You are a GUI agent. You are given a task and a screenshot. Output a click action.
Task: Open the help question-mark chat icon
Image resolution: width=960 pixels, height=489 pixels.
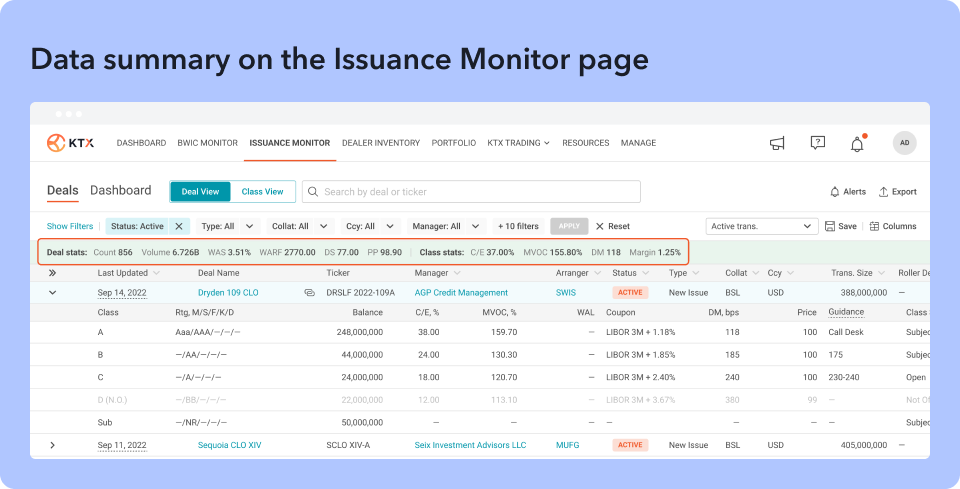pyautogui.click(x=817, y=143)
